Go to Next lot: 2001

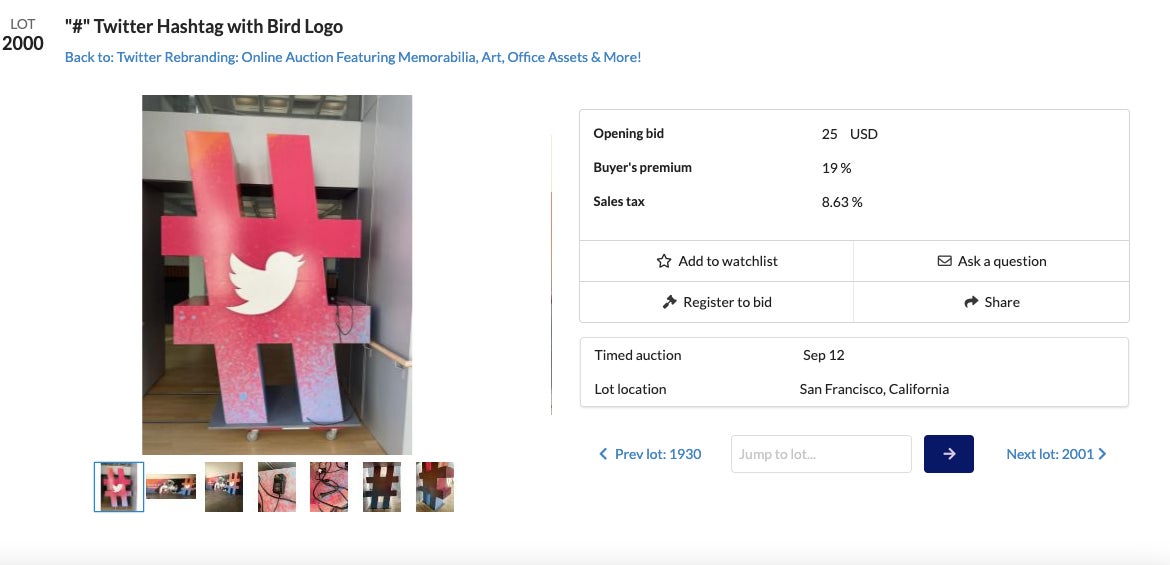click(1050, 454)
